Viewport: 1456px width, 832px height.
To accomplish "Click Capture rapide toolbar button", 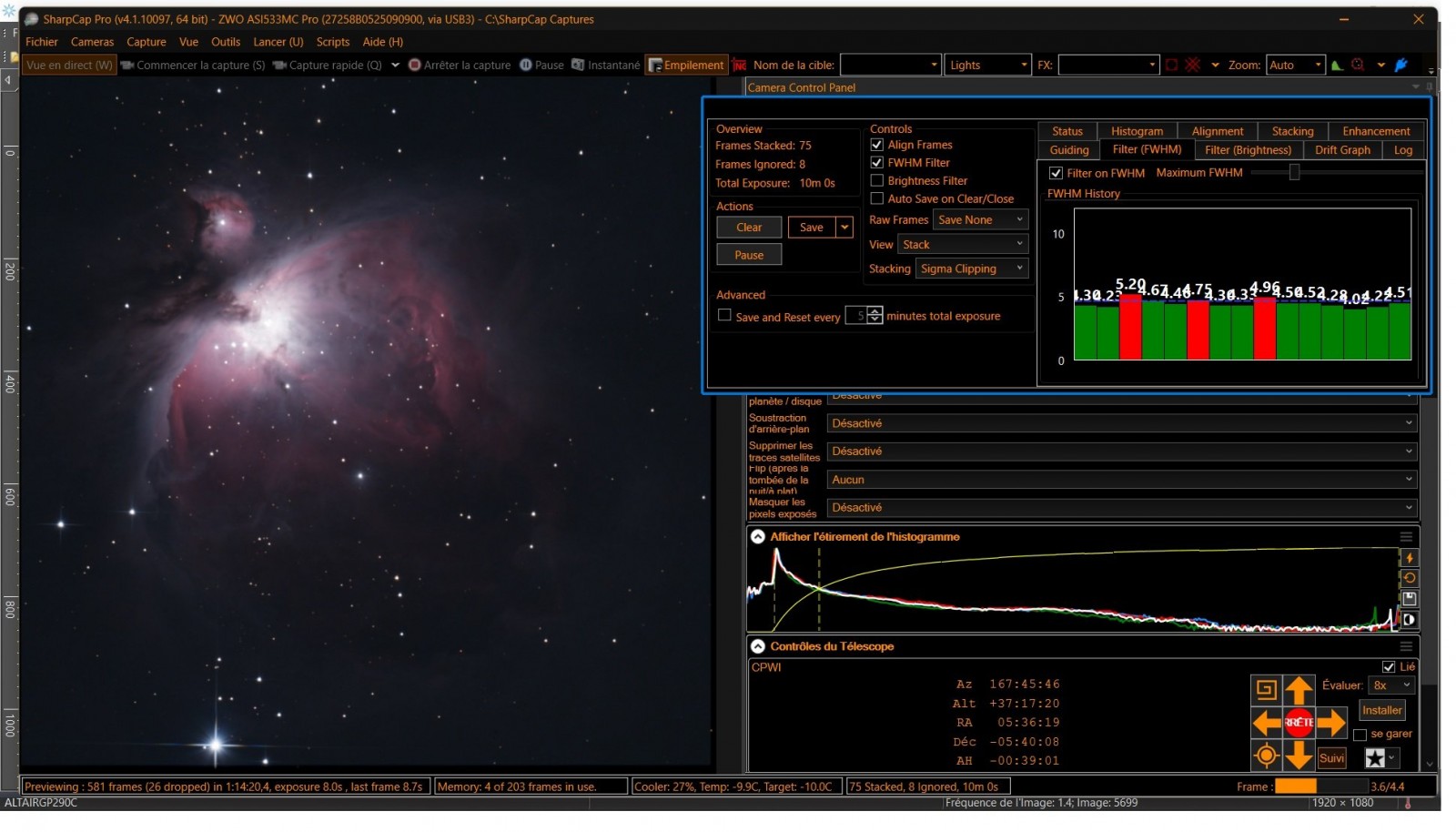I will pyautogui.click(x=328, y=66).
